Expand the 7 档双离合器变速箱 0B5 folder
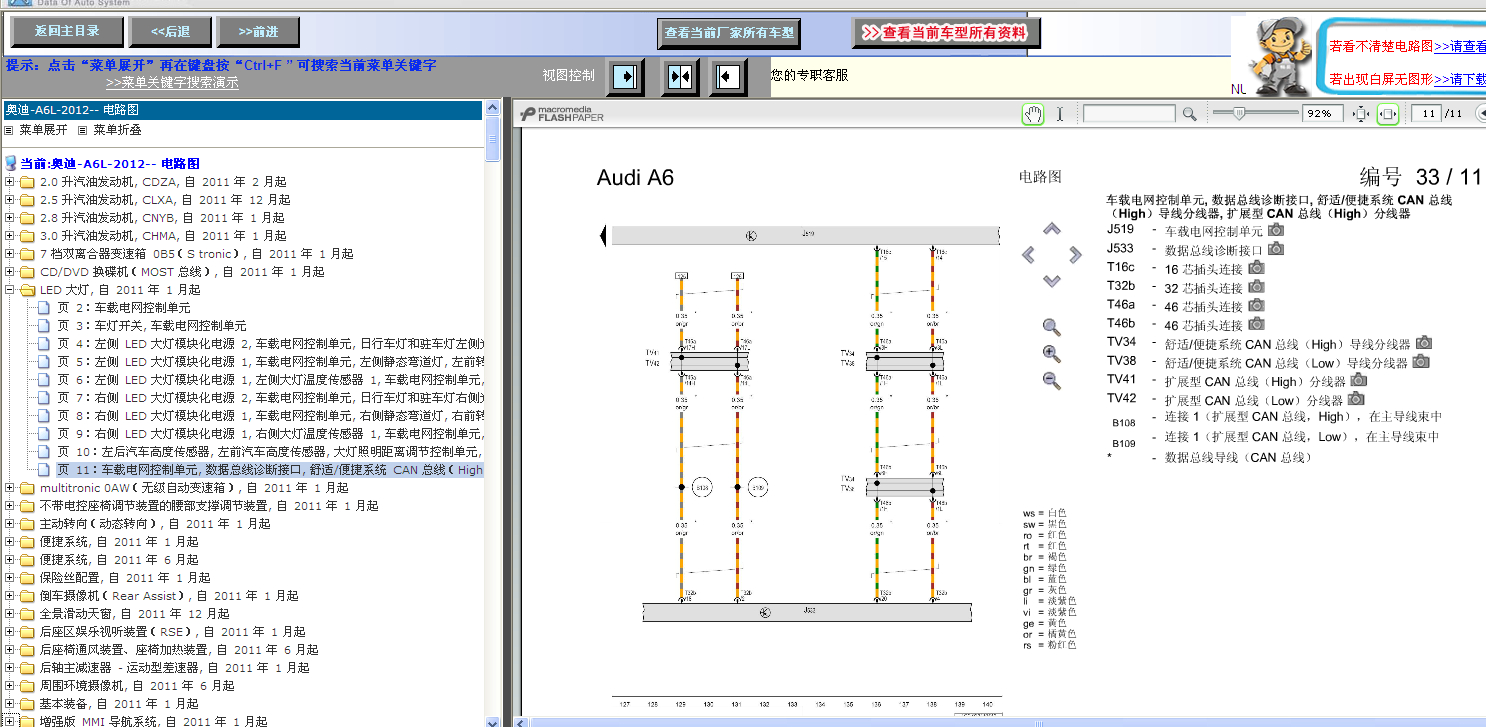1486x727 pixels. [x=11, y=254]
